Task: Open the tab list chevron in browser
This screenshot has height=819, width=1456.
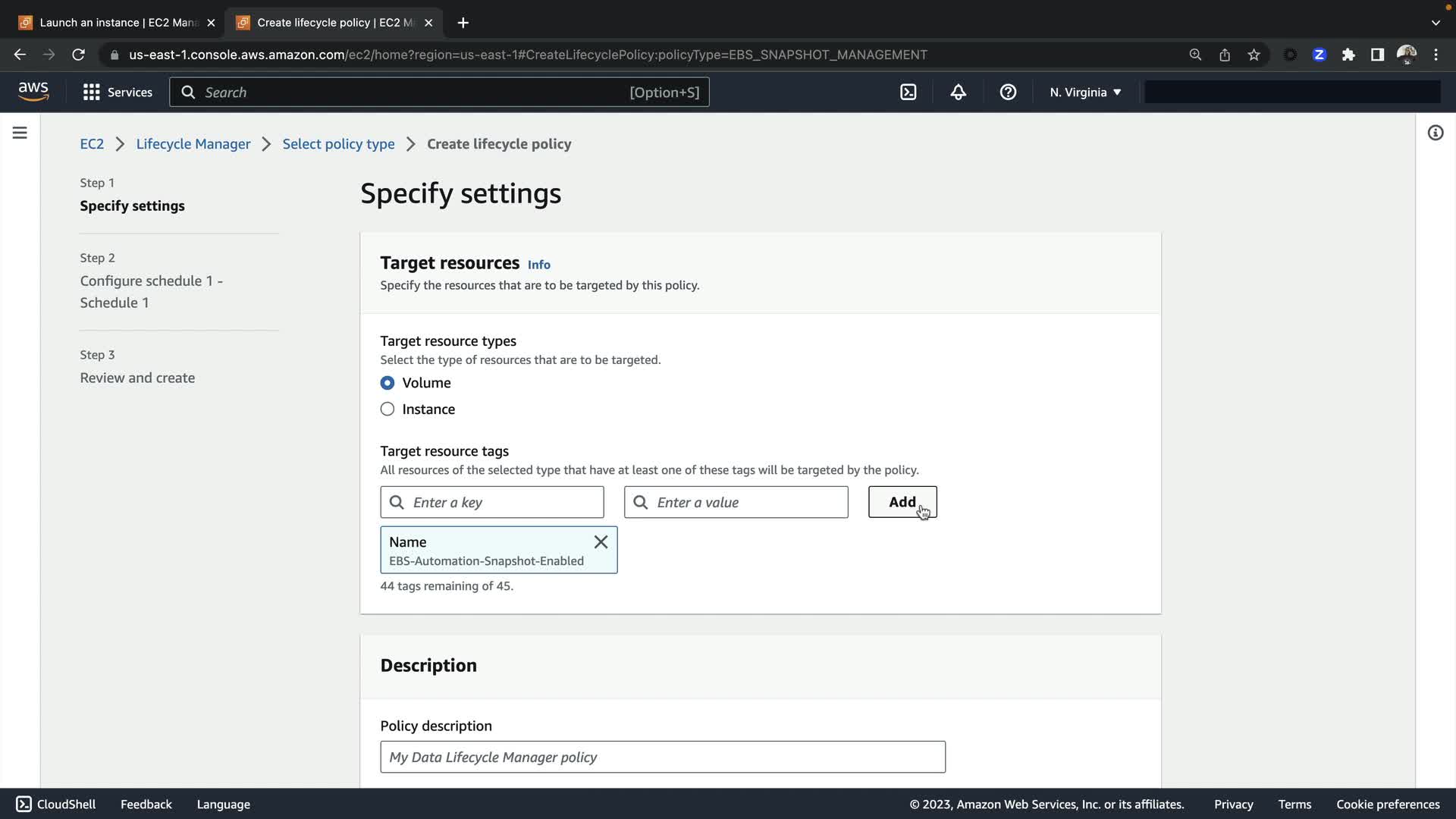Action: point(1435,23)
